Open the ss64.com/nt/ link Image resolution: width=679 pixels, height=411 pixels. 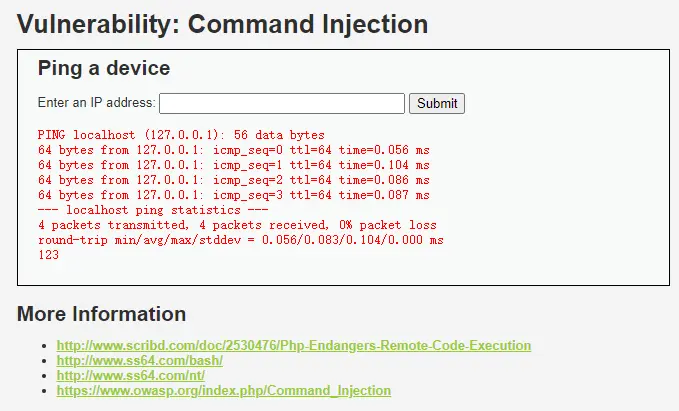click(x=130, y=375)
